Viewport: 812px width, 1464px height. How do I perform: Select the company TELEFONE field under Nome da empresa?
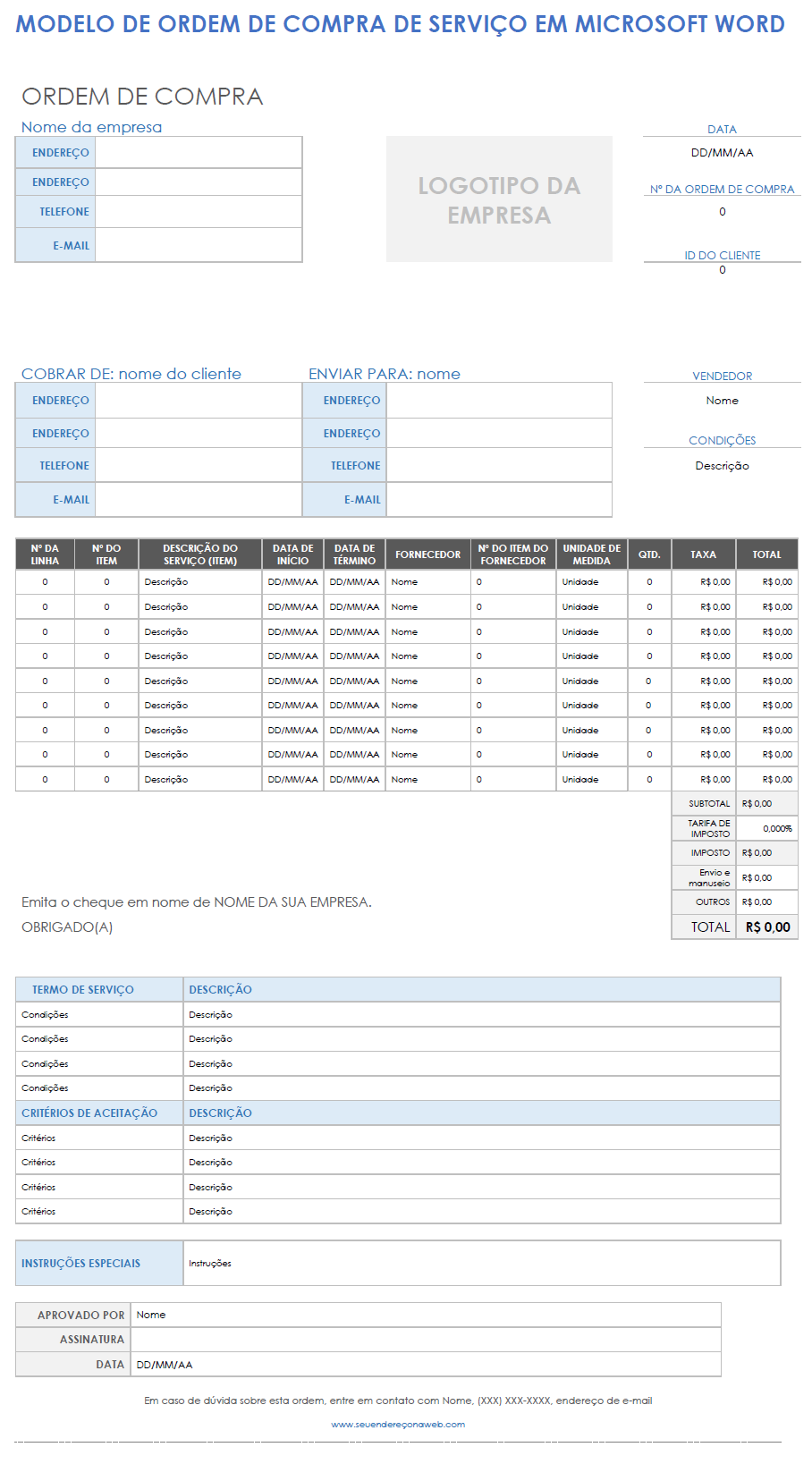pos(198,212)
